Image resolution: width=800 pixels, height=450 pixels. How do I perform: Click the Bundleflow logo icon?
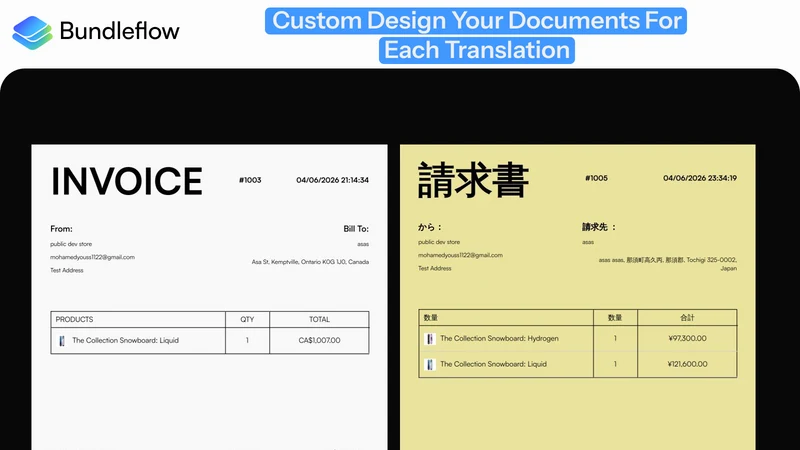tap(32, 33)
